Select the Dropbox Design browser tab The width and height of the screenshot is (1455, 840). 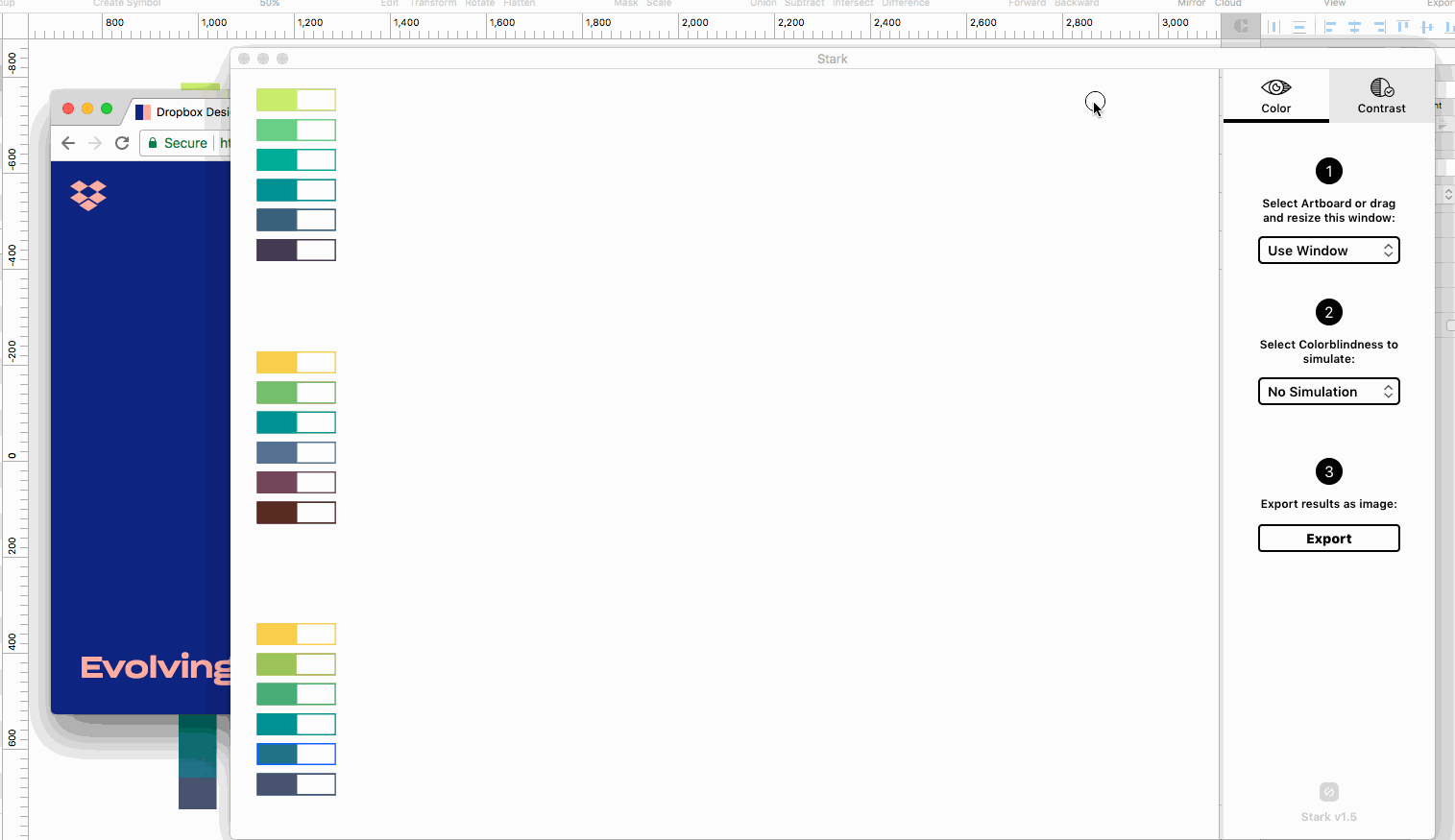(x=182, y=112)
